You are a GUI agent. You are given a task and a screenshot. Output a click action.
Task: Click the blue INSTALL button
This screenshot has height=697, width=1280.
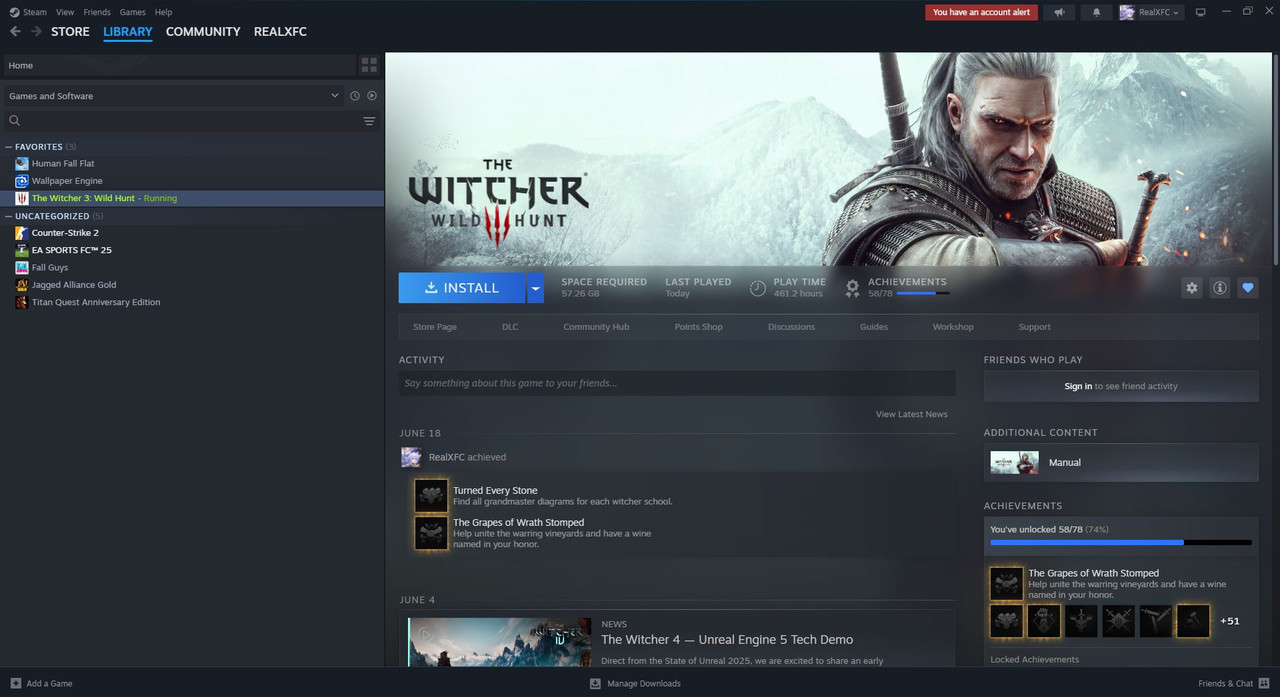pos(462,288)
